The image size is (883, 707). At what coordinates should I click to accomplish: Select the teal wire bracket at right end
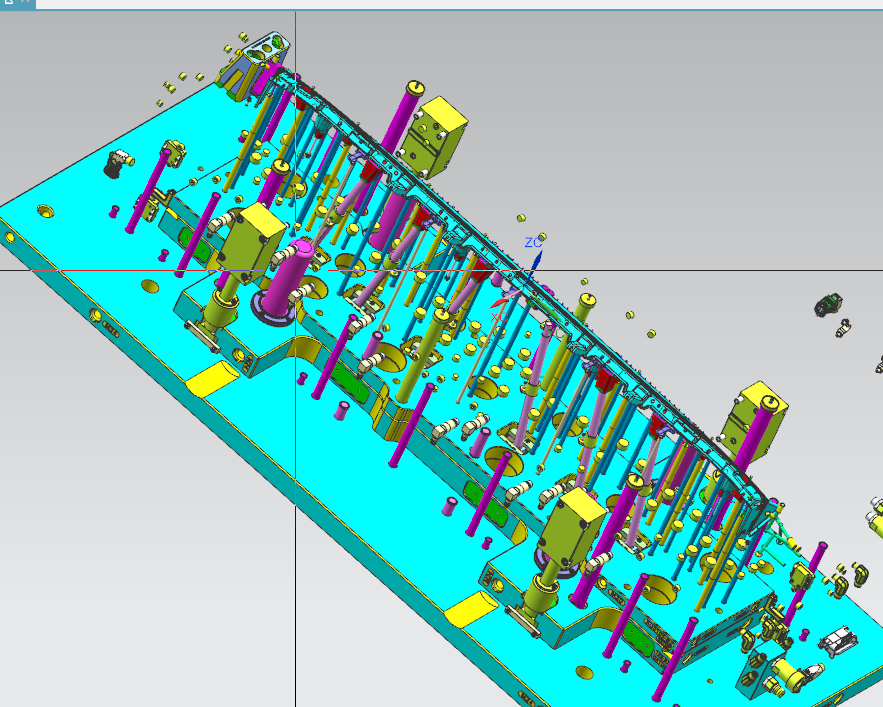776,535
